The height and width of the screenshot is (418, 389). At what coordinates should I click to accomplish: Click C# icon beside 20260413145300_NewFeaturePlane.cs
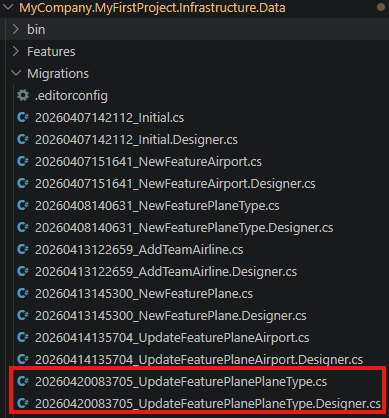click(23, 294)
